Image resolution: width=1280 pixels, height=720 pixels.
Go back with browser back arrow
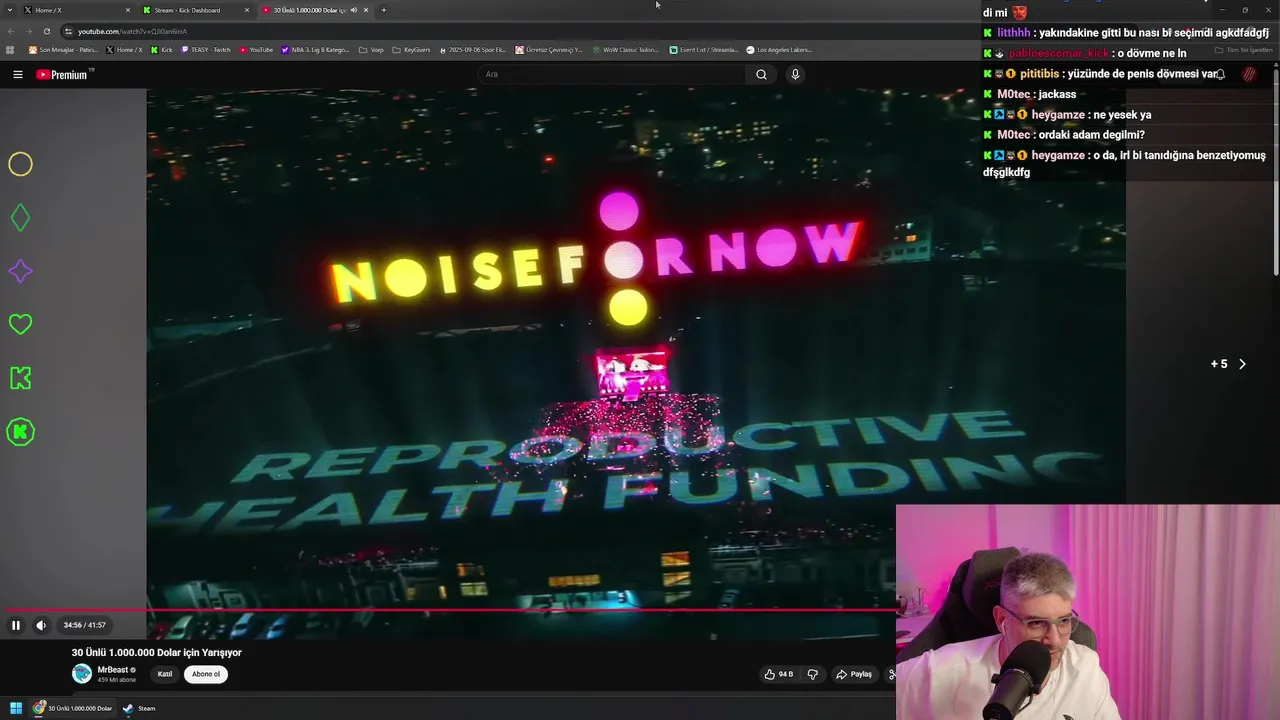click(12, 31)
